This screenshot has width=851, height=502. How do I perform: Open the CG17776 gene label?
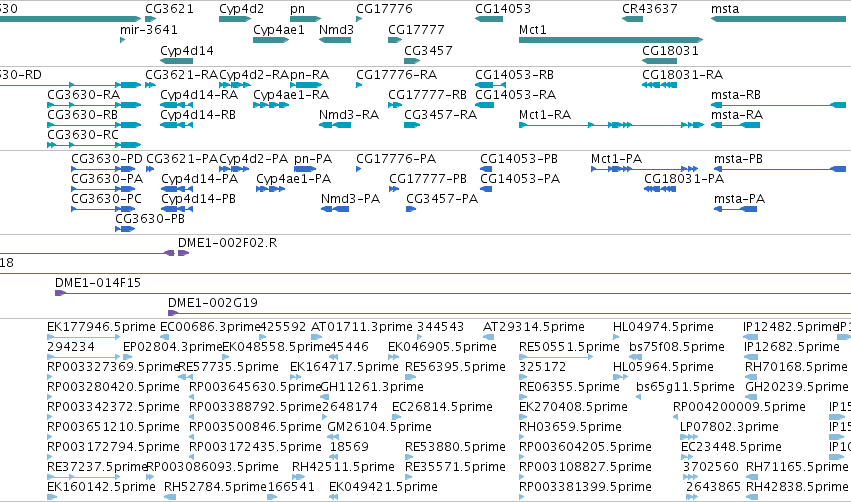(384, 9)
